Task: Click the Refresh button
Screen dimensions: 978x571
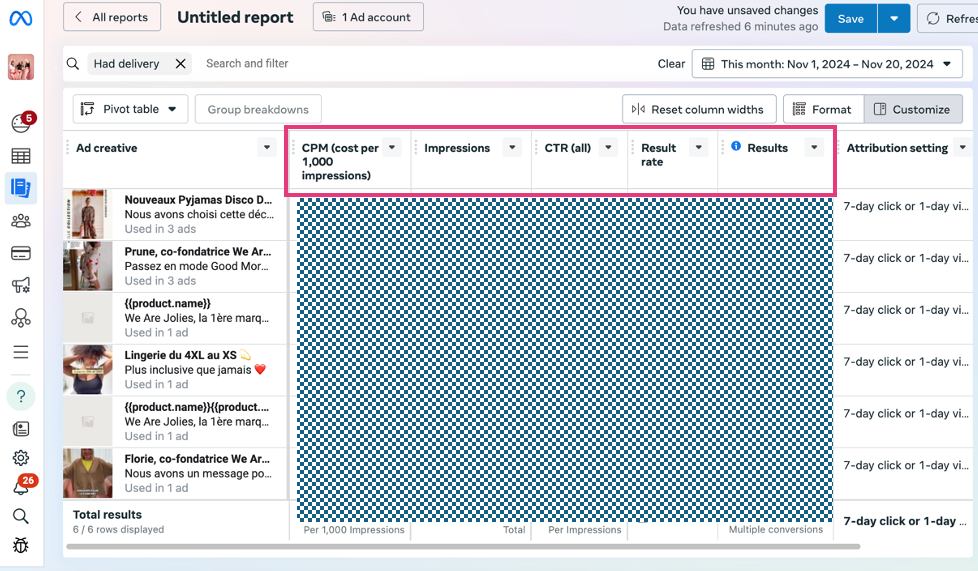Action: pos(948,19)
